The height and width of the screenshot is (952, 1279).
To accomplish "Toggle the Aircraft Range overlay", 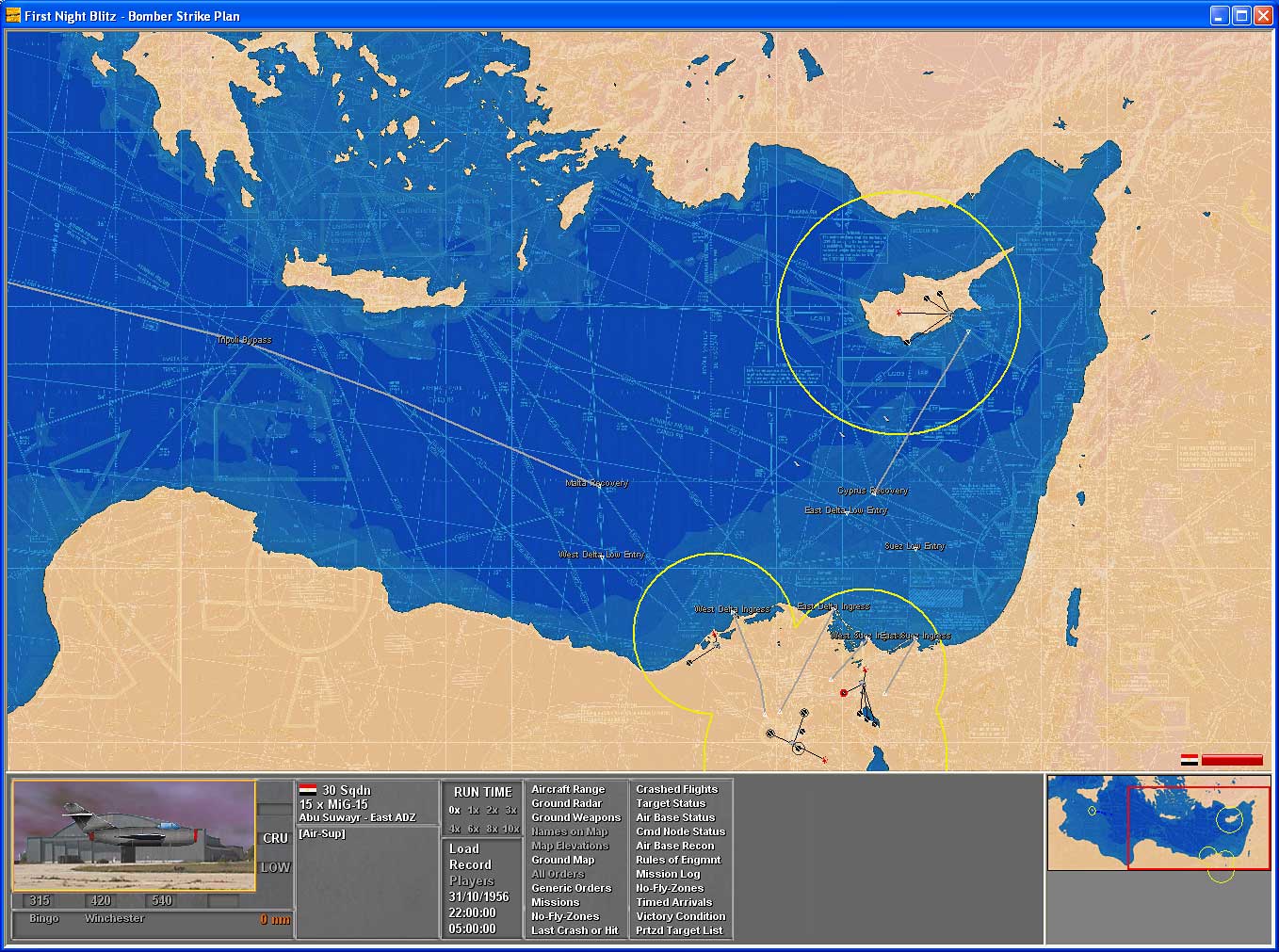I will (x=568, y=789).
